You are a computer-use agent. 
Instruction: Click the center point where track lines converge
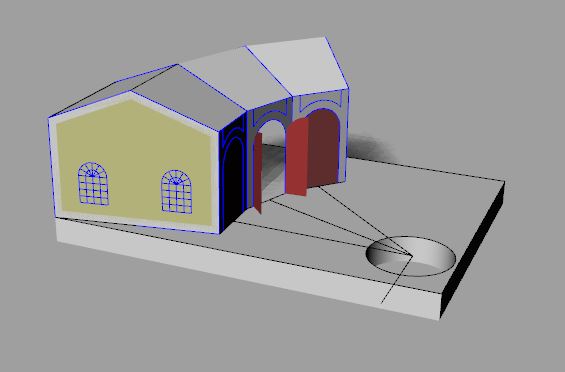[411, 255]
